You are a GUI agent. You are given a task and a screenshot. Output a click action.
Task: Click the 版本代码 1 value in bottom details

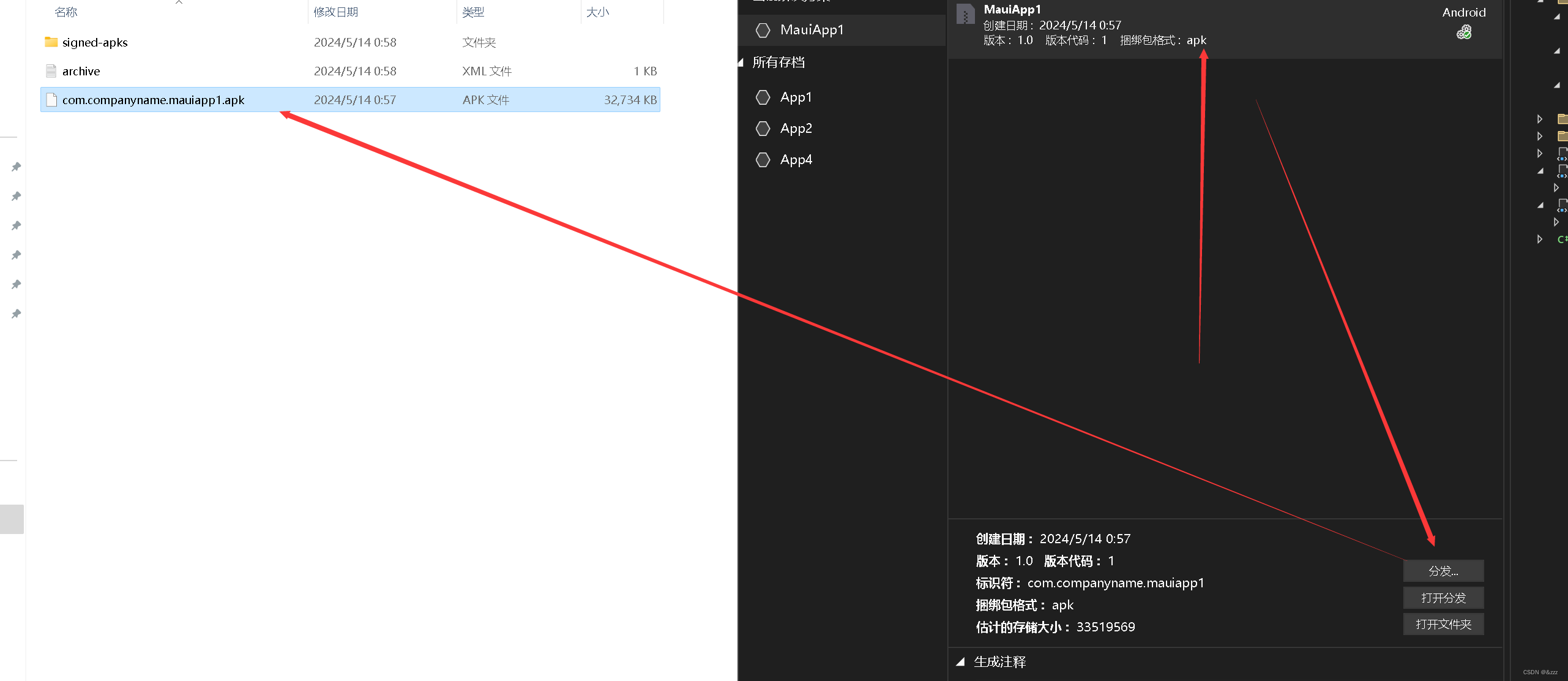[1111, 561]
